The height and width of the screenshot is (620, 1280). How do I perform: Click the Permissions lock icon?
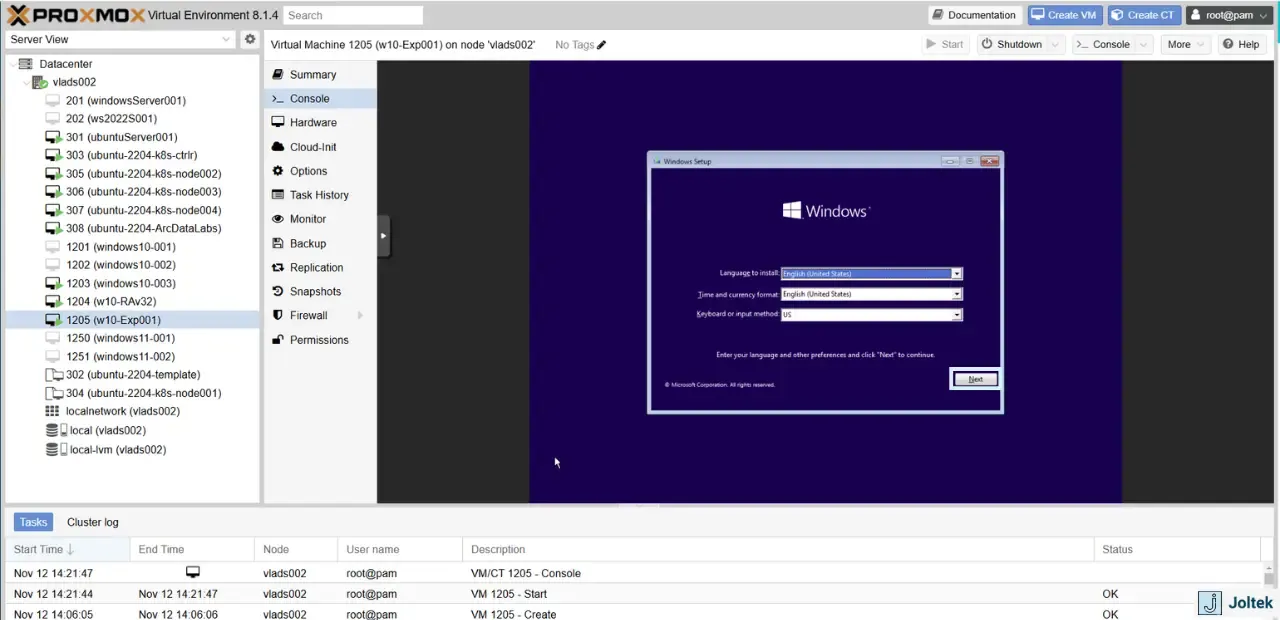[278, 340]
